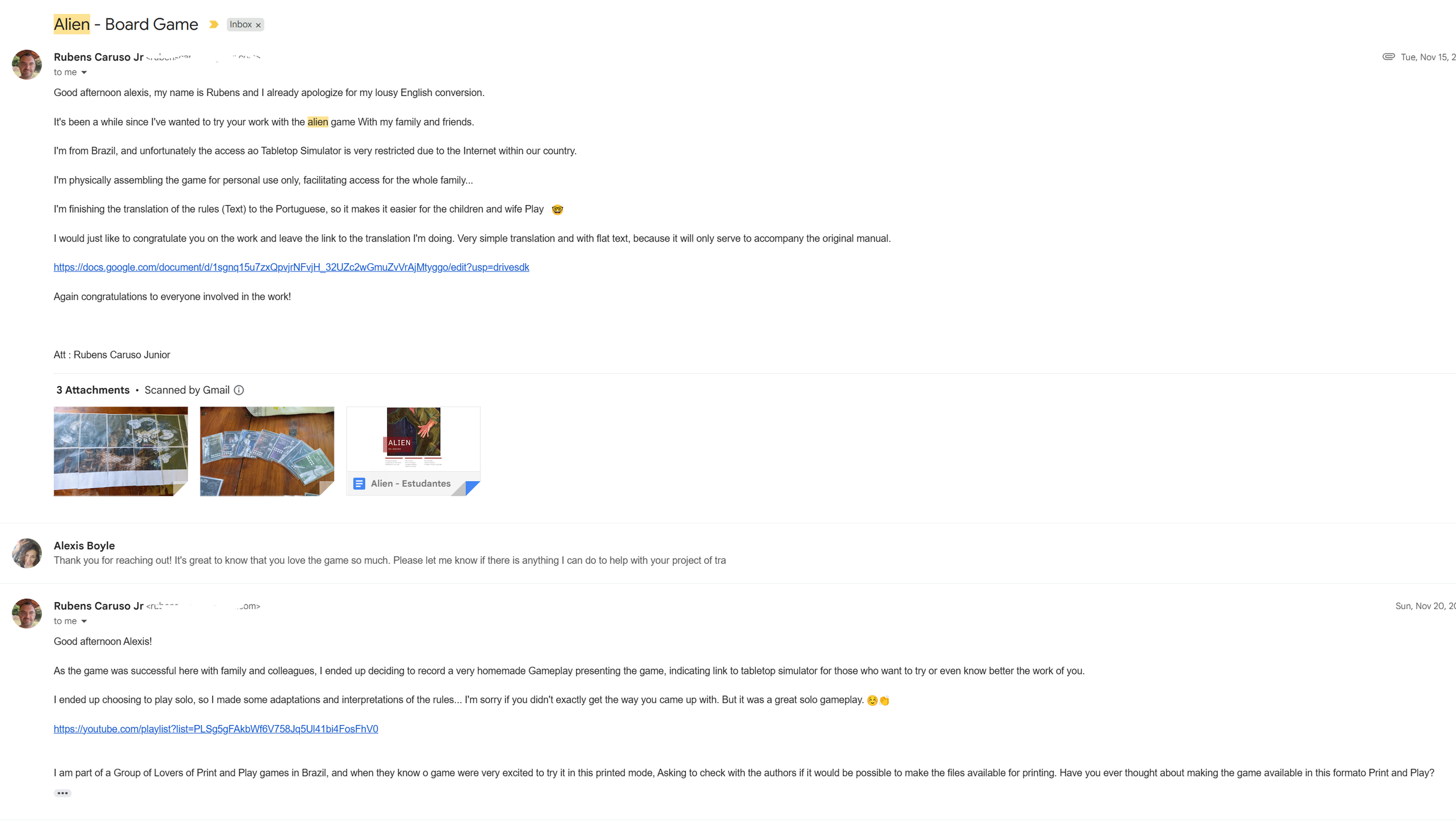Expand 'to me' details in second Rubens email

click(x=84, y=621)
